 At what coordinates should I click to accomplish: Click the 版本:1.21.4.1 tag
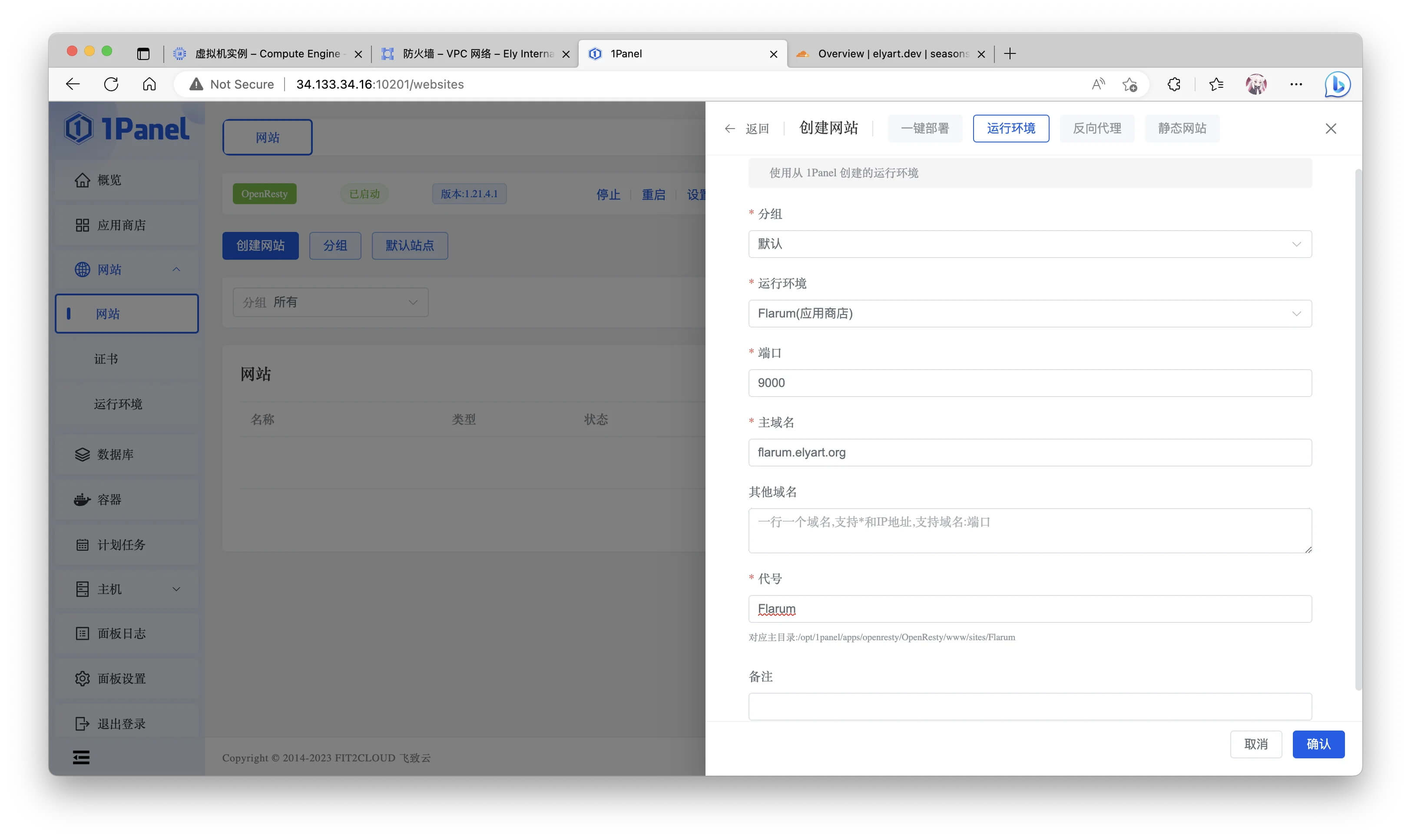[x=469, y=194]
